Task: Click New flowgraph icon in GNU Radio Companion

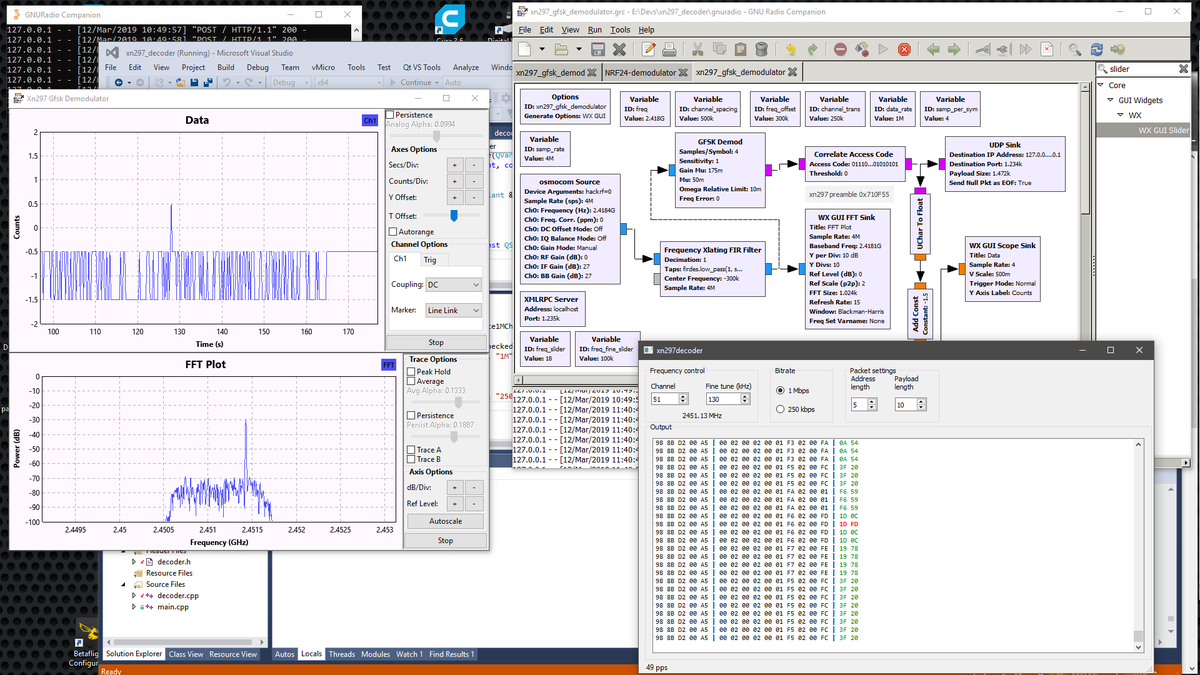Action: pos(525,49)
